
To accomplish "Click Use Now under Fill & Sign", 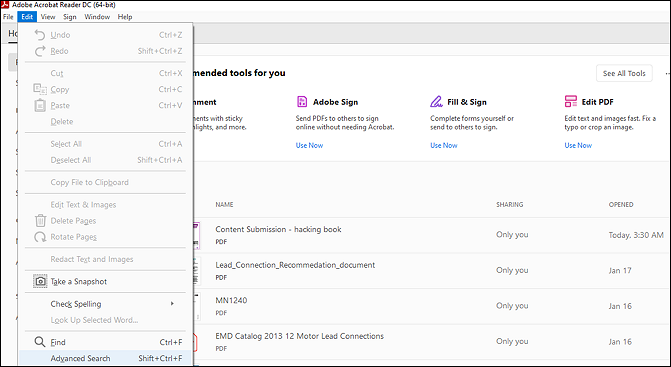I will (444, 145).
